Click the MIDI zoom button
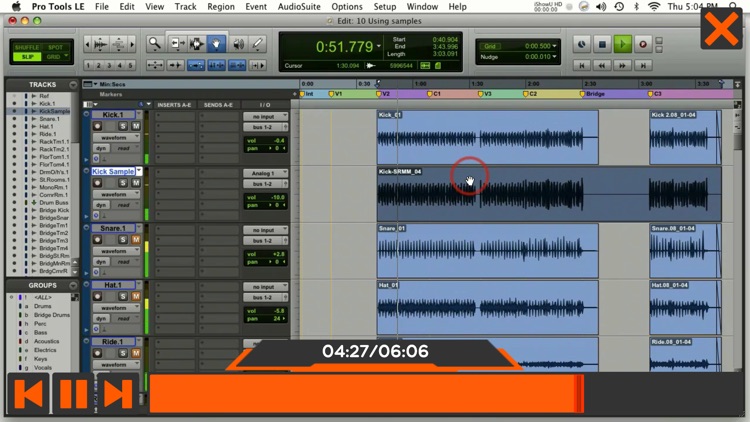The image size is (750, 422). (119, 44)
